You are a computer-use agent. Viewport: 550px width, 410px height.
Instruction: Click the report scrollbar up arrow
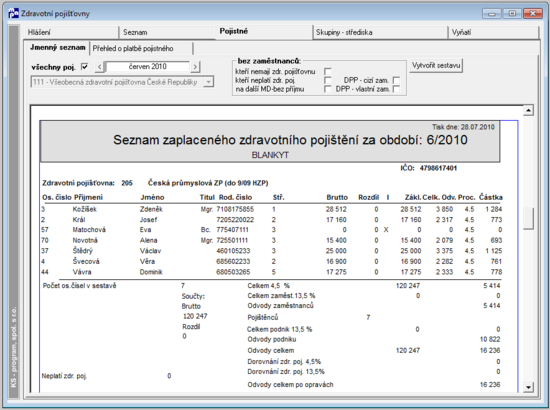(528, 110)
